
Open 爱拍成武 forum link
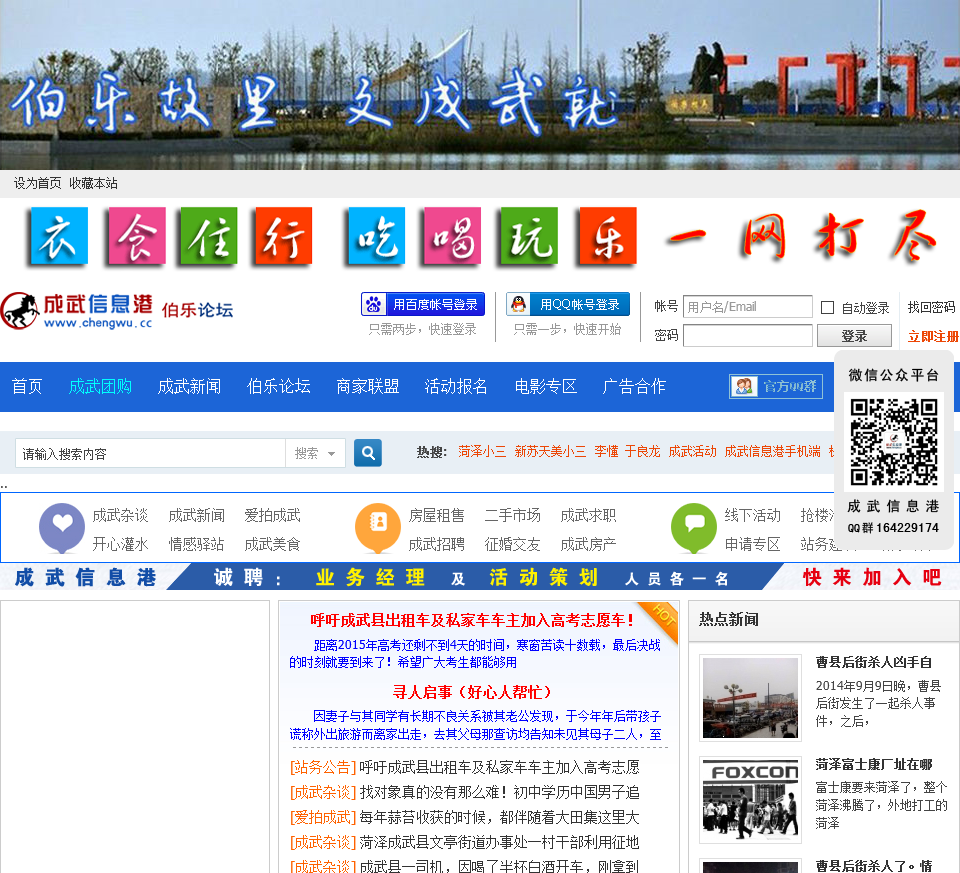(x=272, y=515)
